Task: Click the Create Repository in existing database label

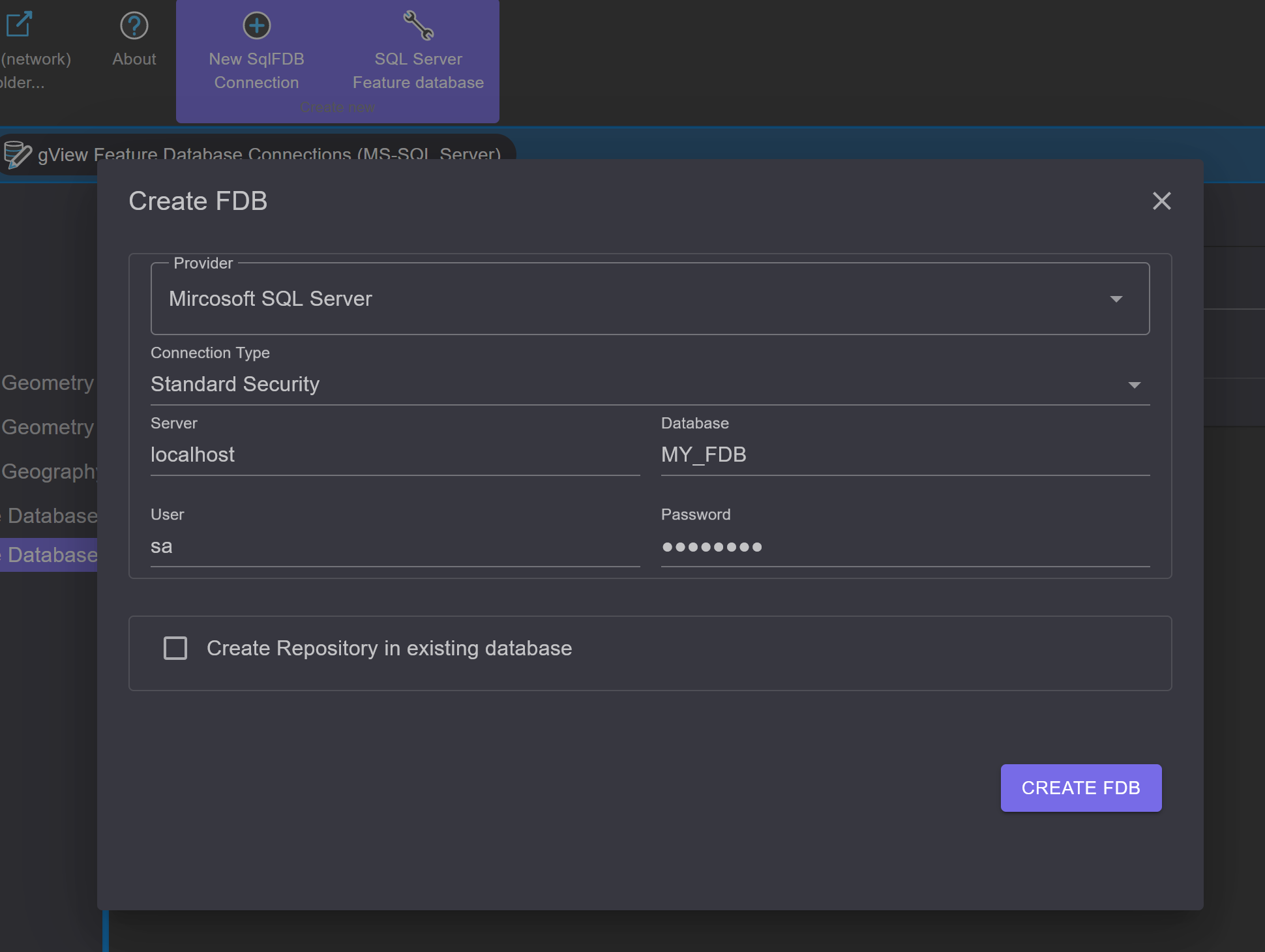Action: 389,648
